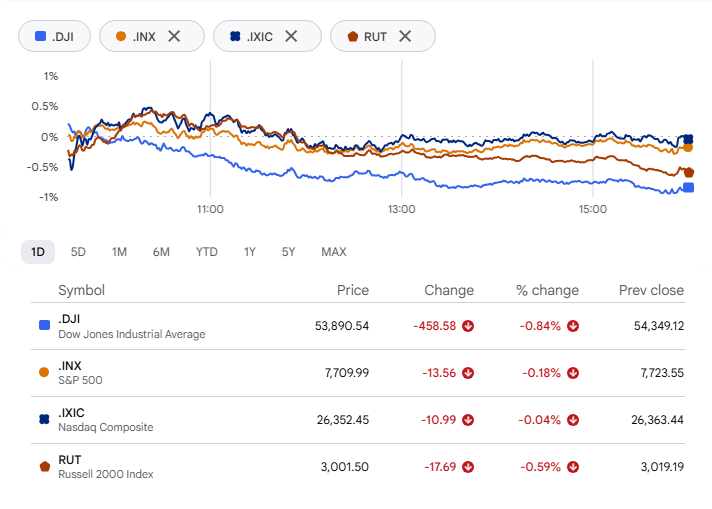The width and height of the screenshot is (712, 509).
Task: Click down arrow next to -0.18% change
Action: [573, 373]
